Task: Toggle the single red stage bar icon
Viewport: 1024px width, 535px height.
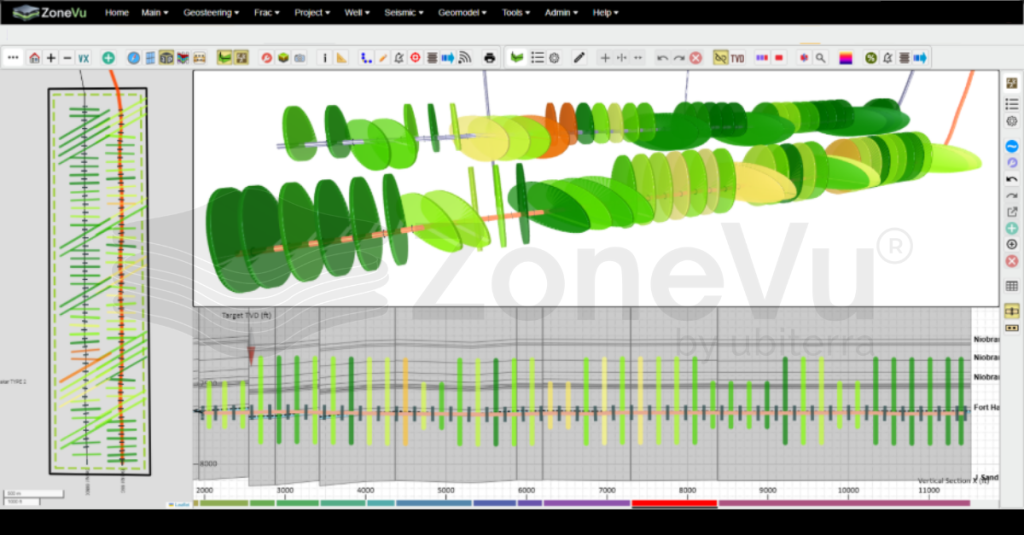Action: coord(778,58)
